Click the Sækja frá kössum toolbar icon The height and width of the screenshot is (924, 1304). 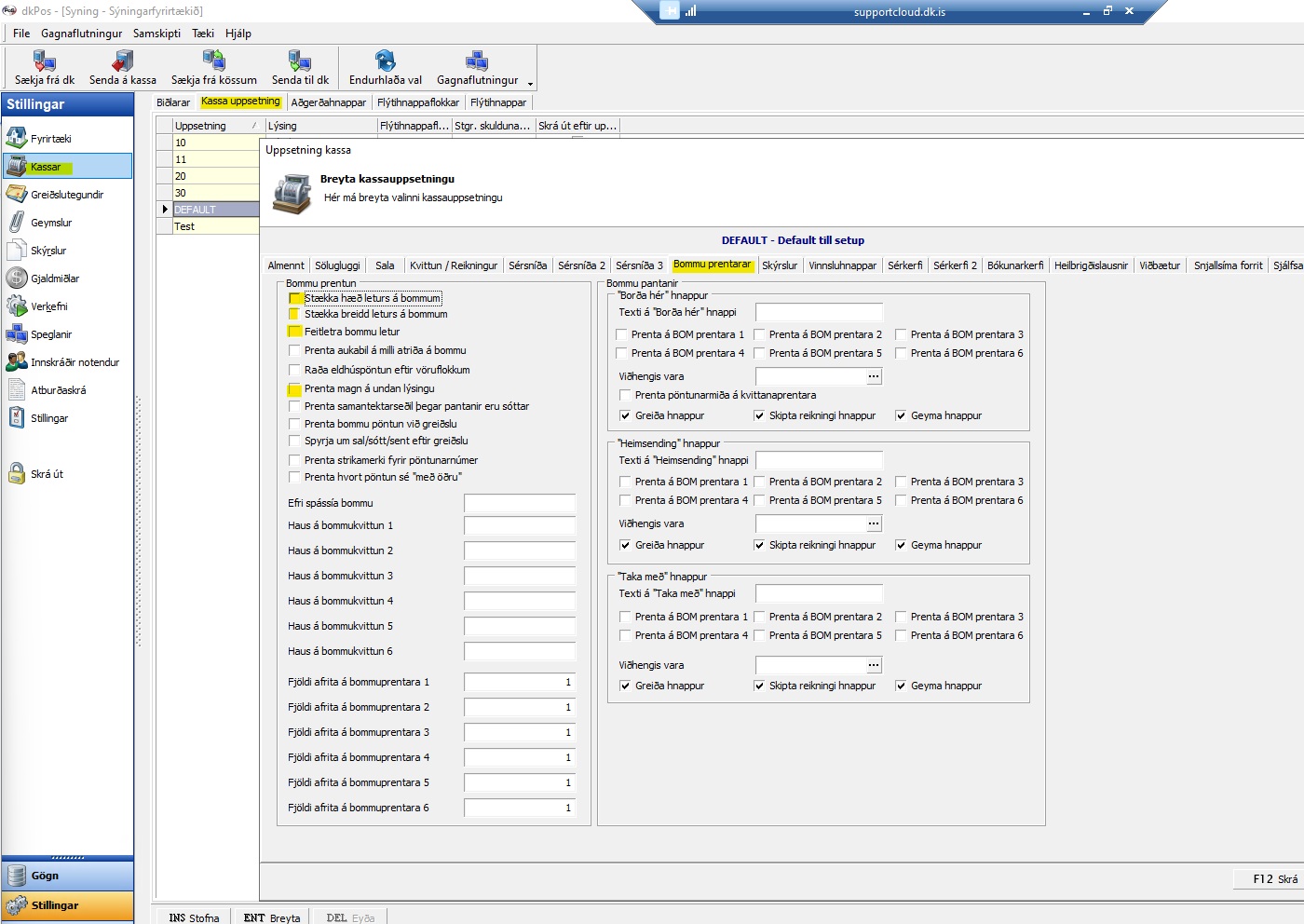click(213, 61)
